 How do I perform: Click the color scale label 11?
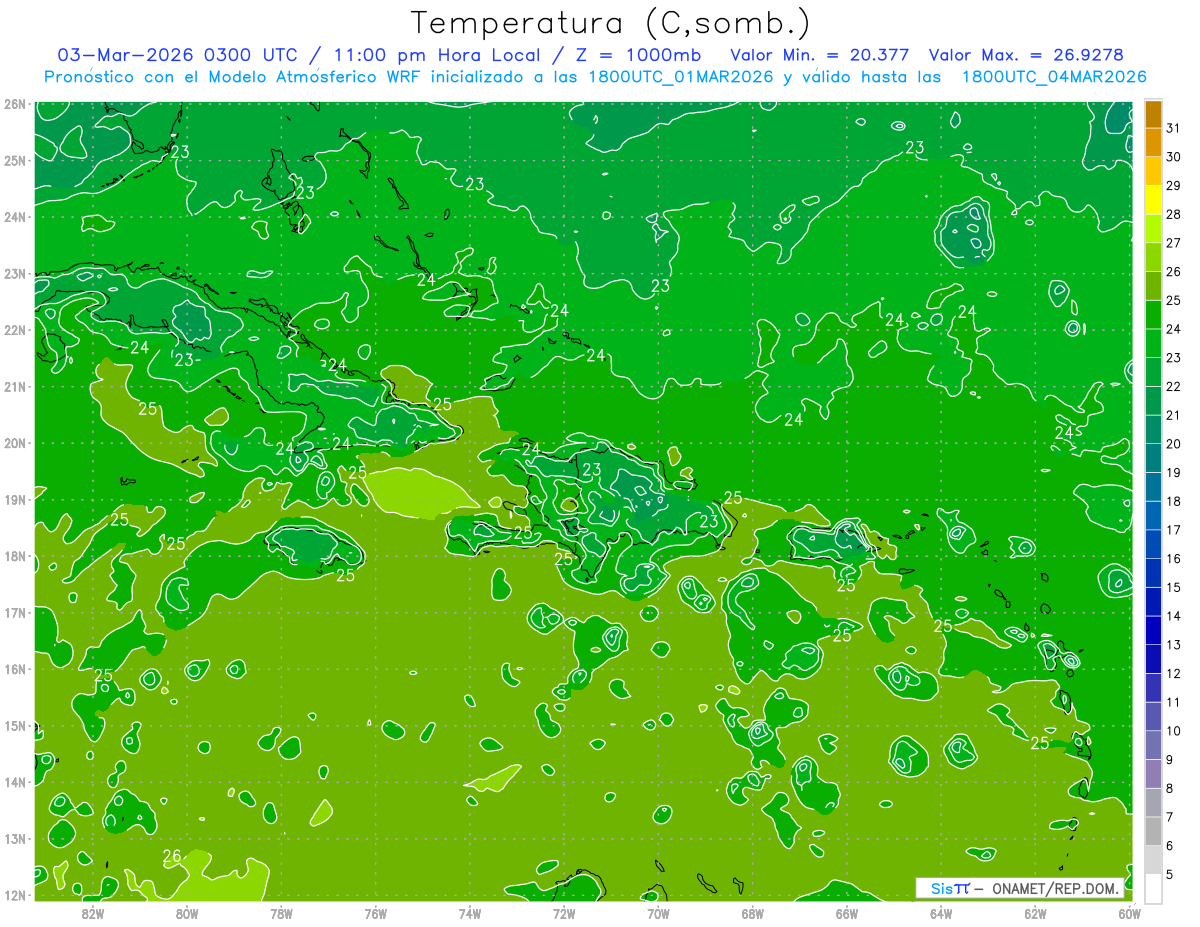pos(1174,702)
